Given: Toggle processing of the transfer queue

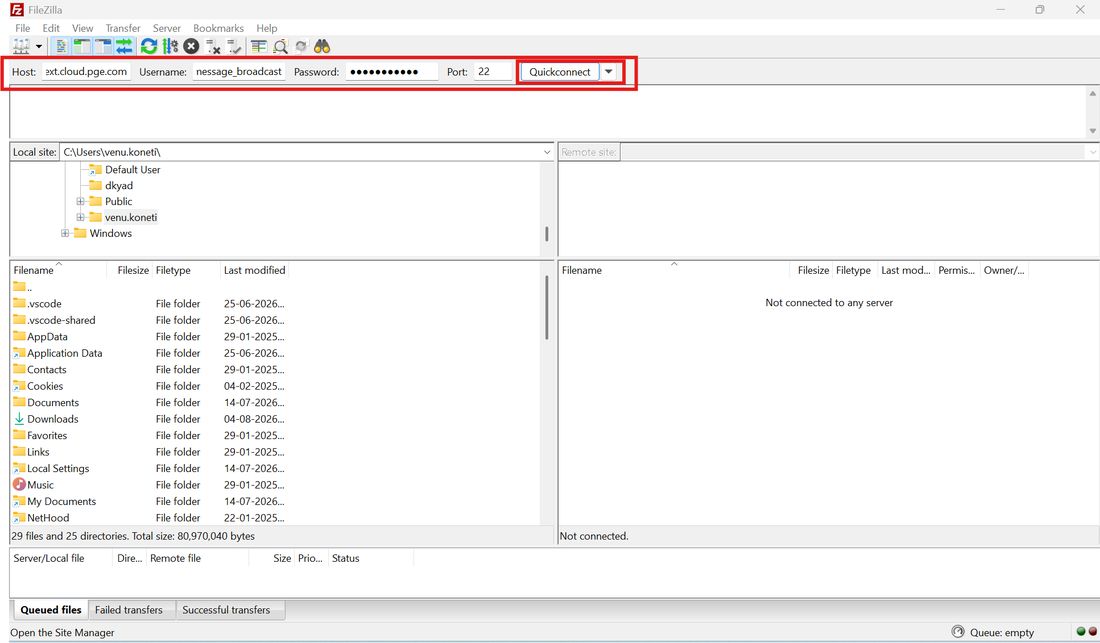Looking at the screenshot, I should click(x=170, y=46).
